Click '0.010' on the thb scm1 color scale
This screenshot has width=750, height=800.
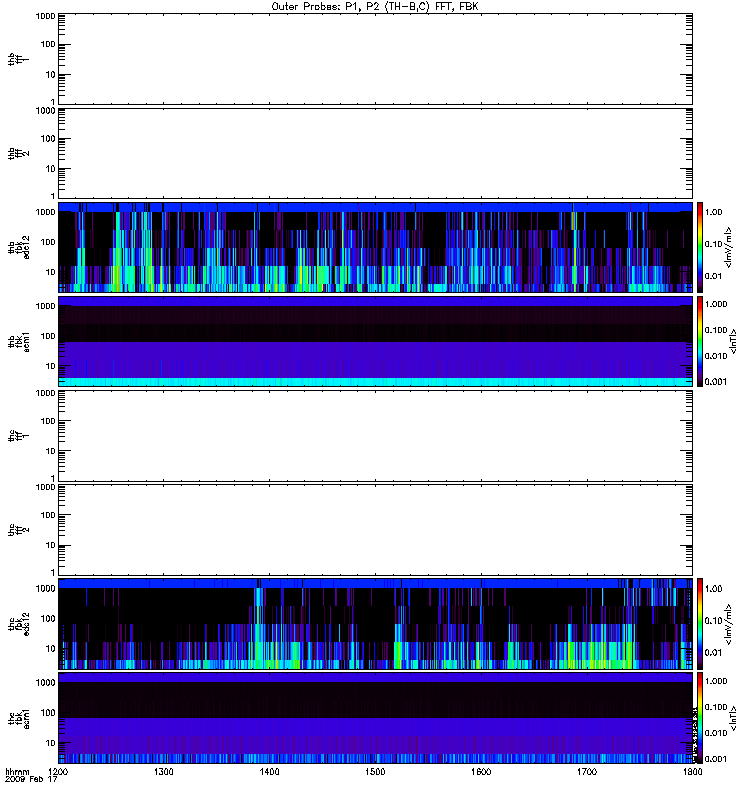716,356
